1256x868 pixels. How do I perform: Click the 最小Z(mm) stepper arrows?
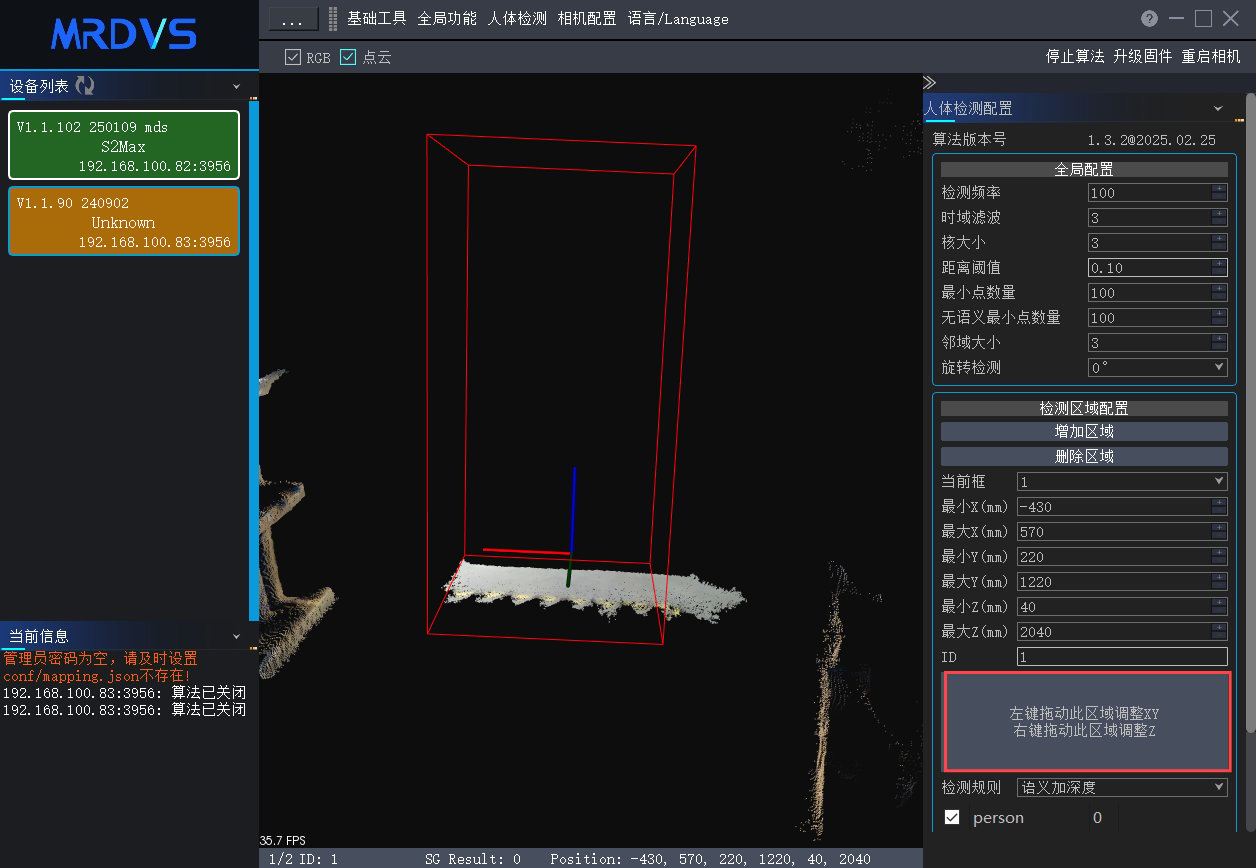[1219, 606]
